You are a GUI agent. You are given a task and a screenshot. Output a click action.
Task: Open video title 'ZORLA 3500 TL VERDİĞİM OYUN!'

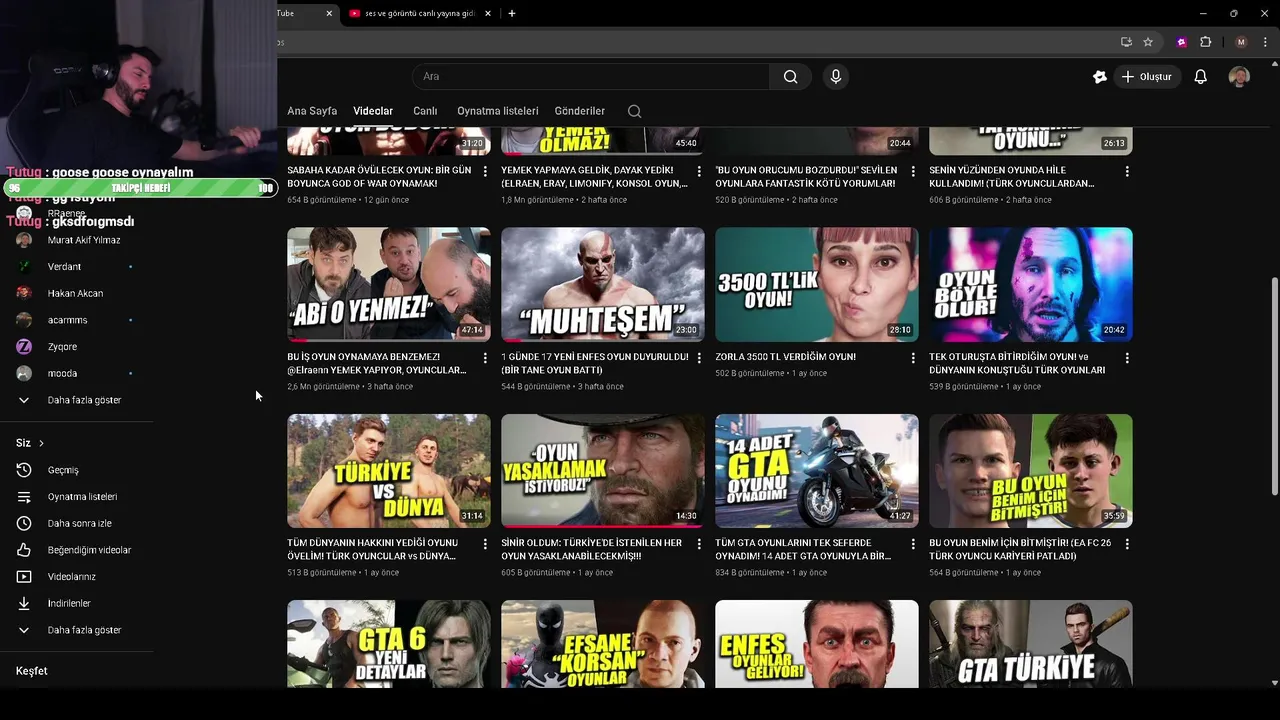click(x=786, y=357)
